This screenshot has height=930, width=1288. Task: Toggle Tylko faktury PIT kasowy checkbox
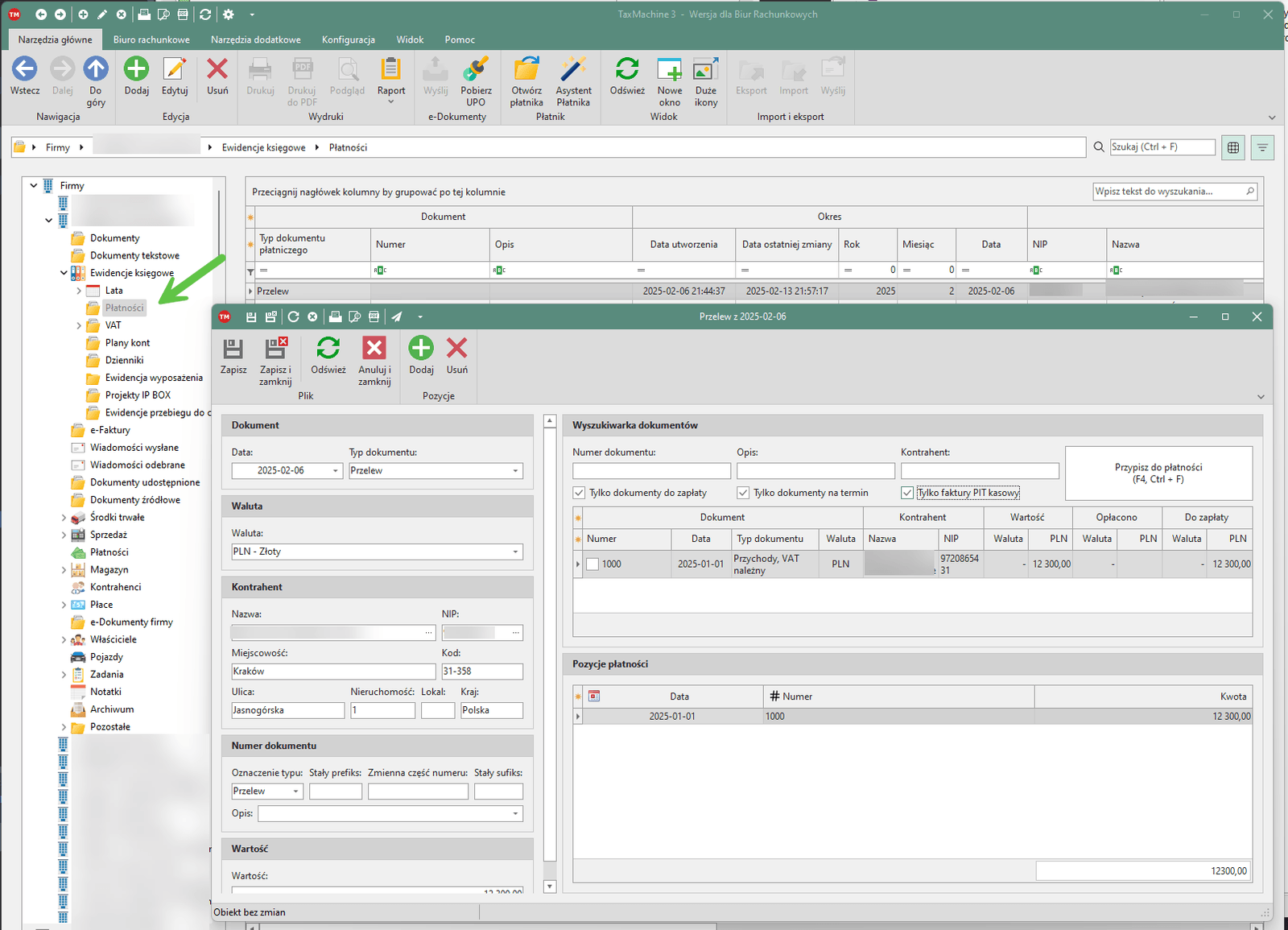click(907, 493)
